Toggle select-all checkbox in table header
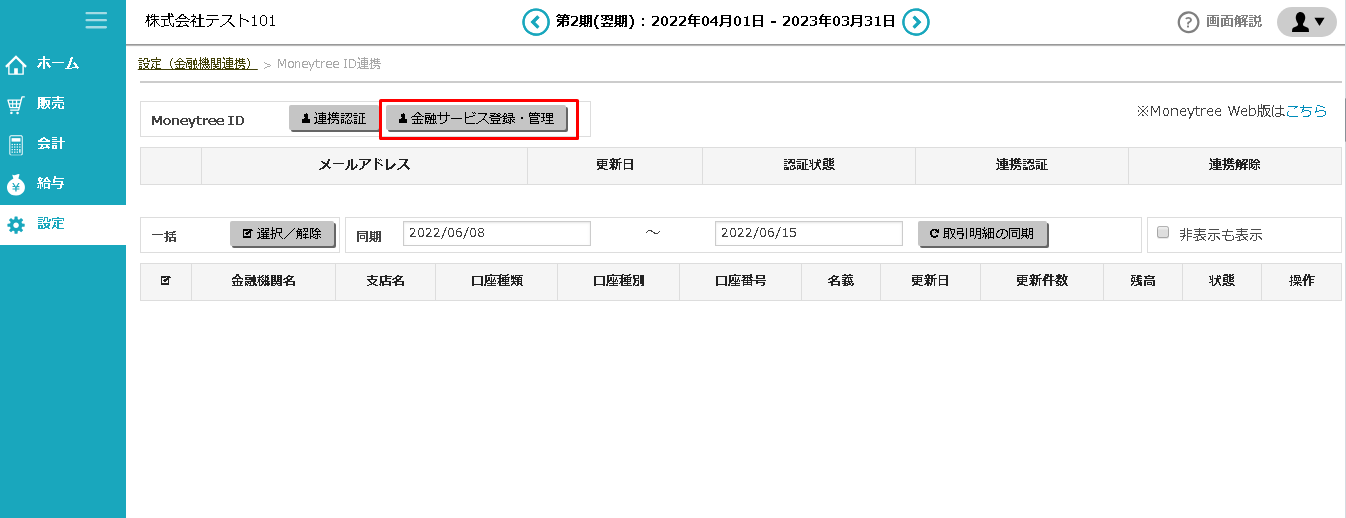Image resolution: width=1346 pixels, height=518 pixels. pyautogui.click(x=165, y=281)
